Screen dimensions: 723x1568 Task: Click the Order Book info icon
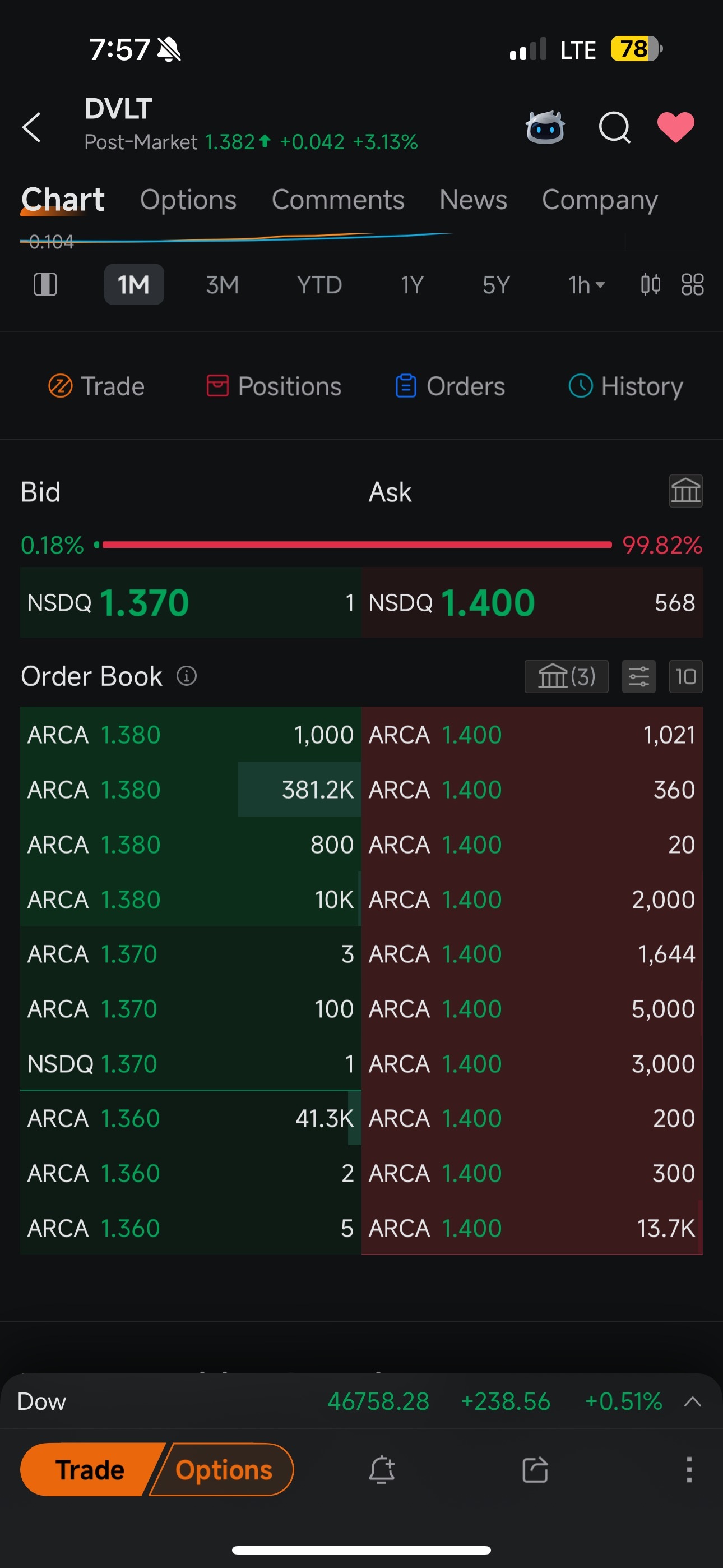[186, 676]
